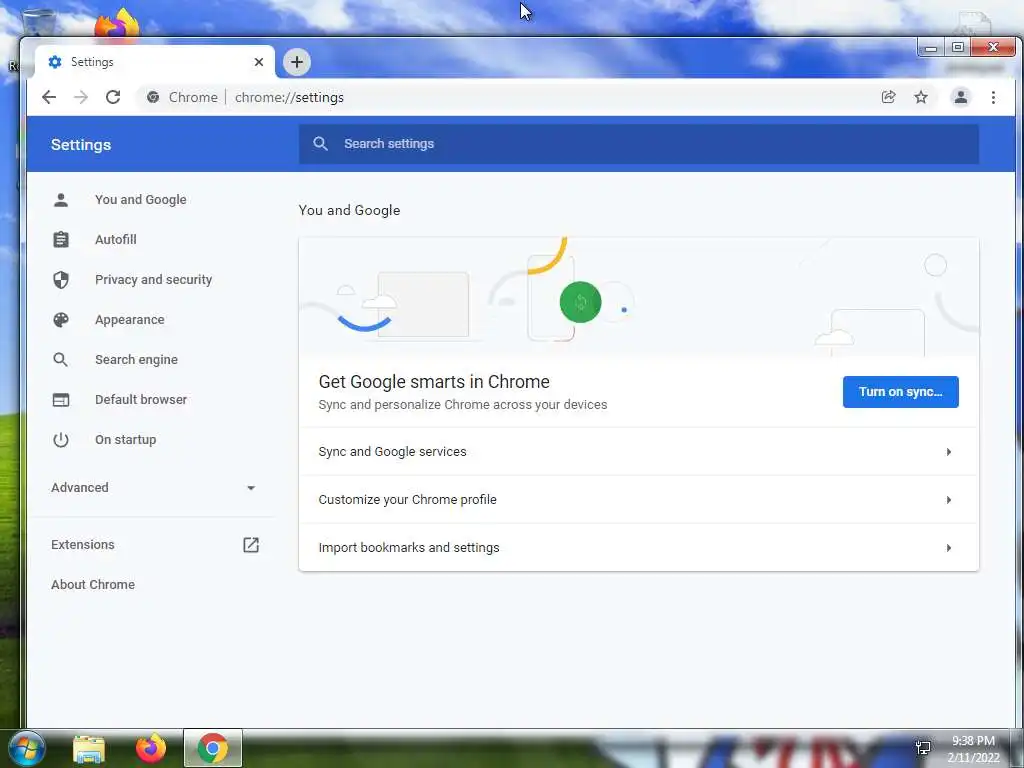1024x768 pixels.
Task: Open You and Google section
Action: click(x=140, y=200)
